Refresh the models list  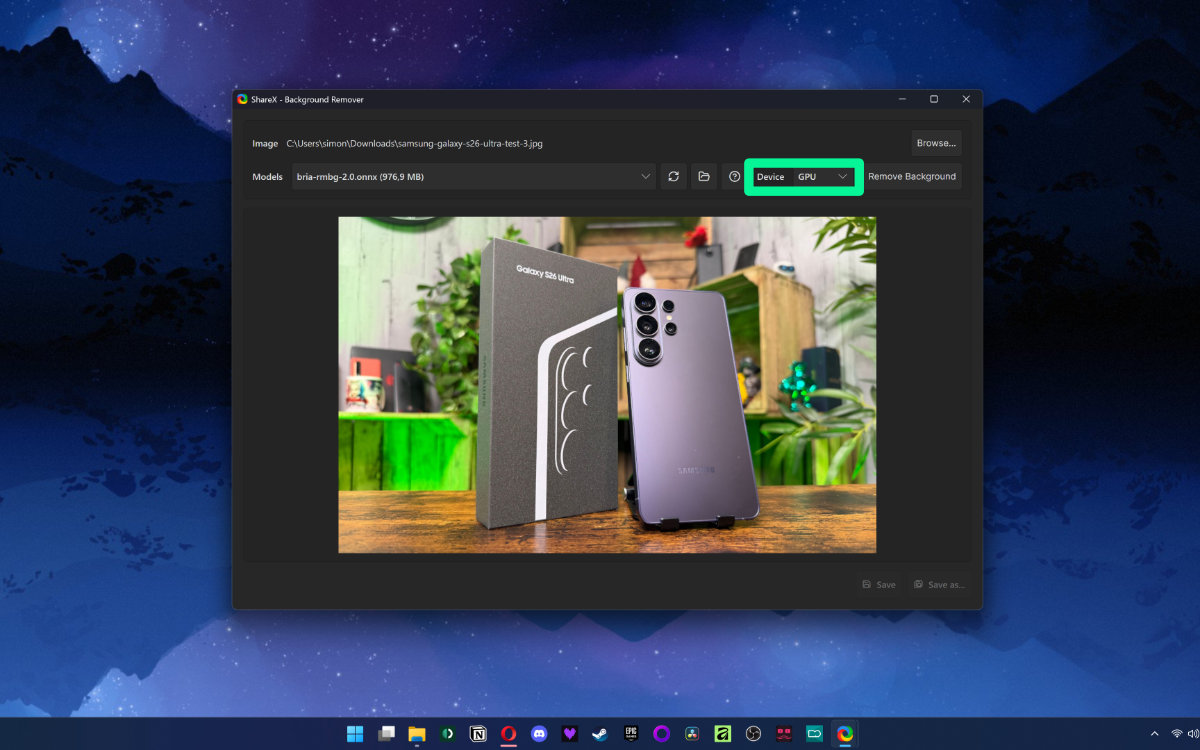click(x=674, y=176)
